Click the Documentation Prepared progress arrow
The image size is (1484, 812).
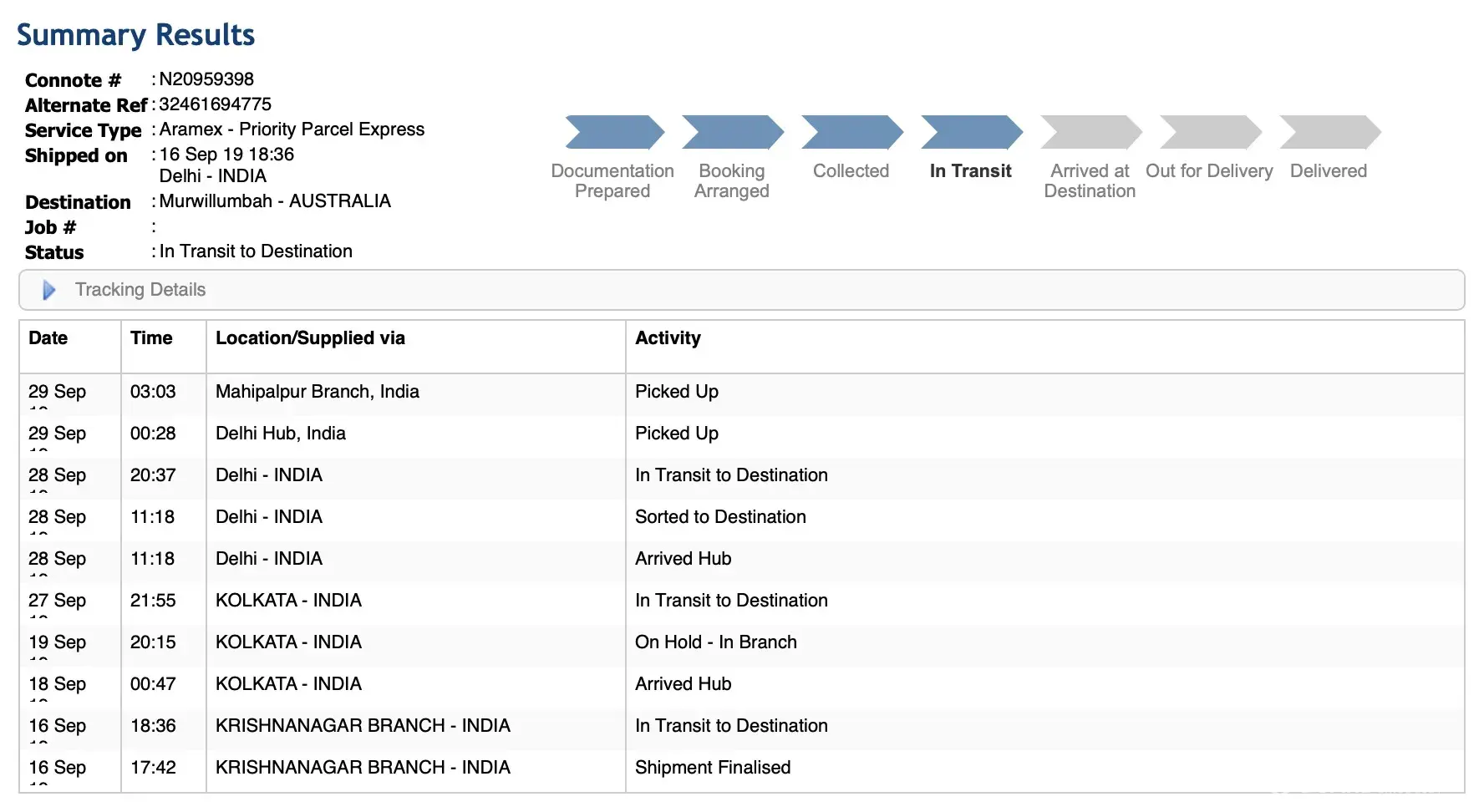613,132
